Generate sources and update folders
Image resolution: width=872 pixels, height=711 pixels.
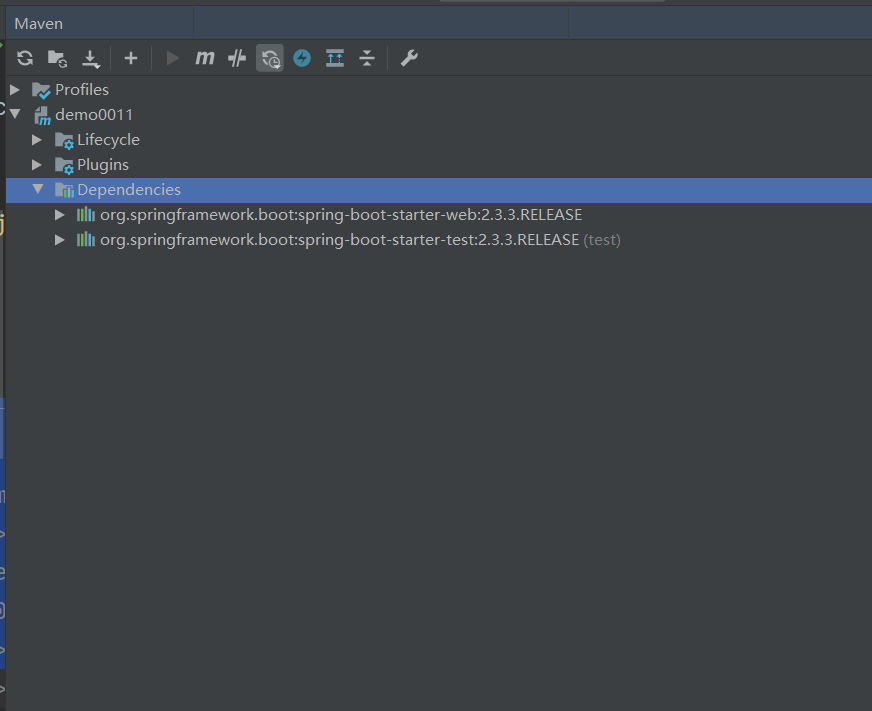57,57
